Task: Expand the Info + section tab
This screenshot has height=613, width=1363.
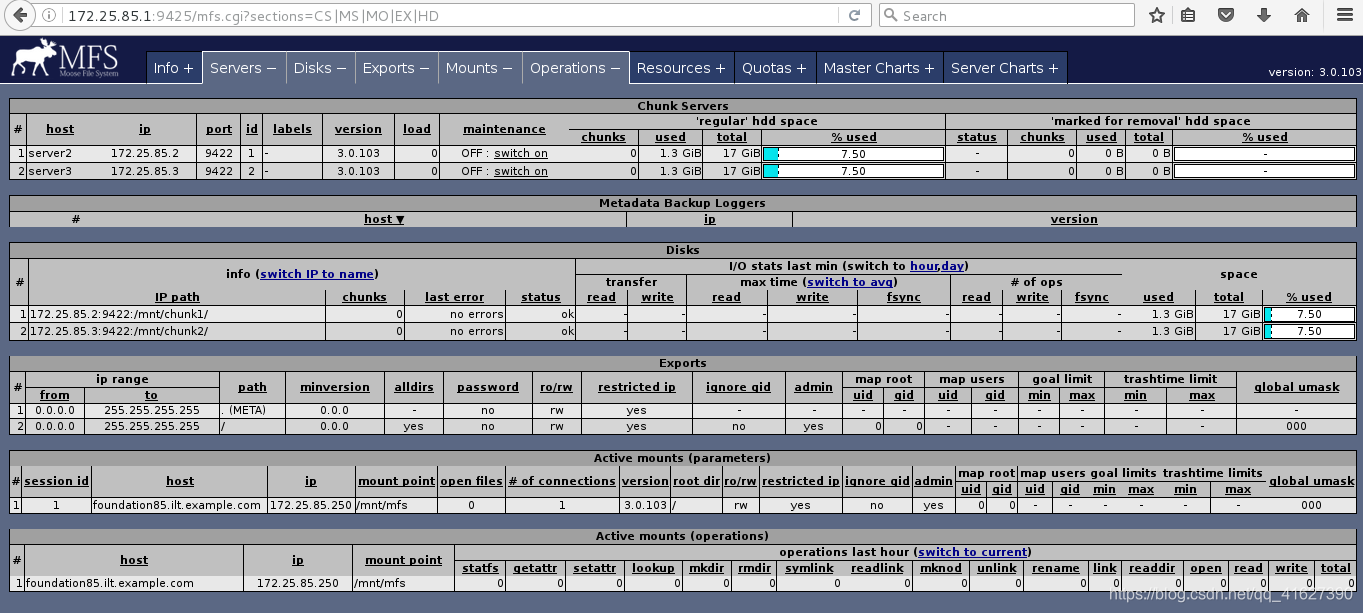Action: (174, 68)
